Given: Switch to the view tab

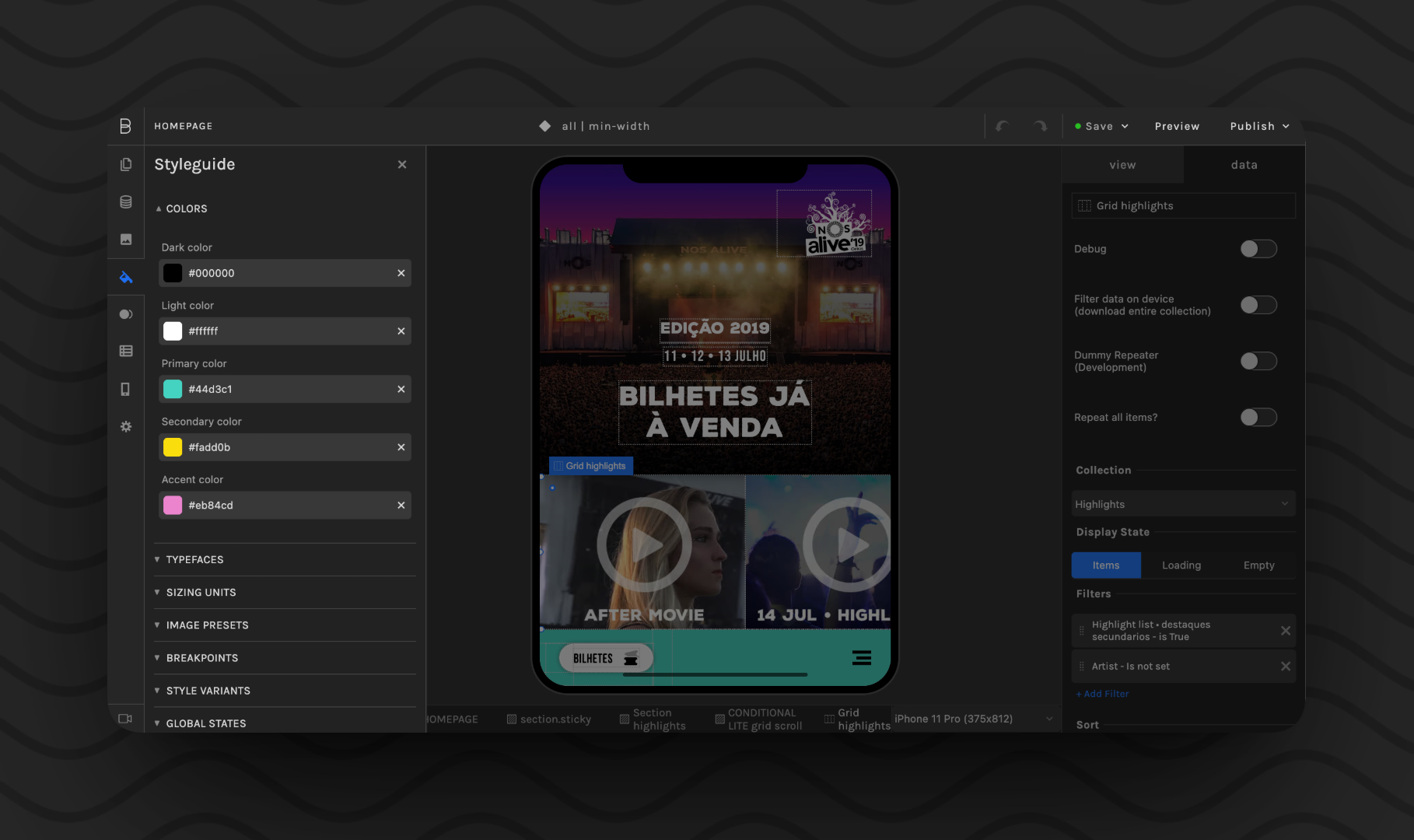Looking at the screenshot, I should click(x=1122, y=165).
